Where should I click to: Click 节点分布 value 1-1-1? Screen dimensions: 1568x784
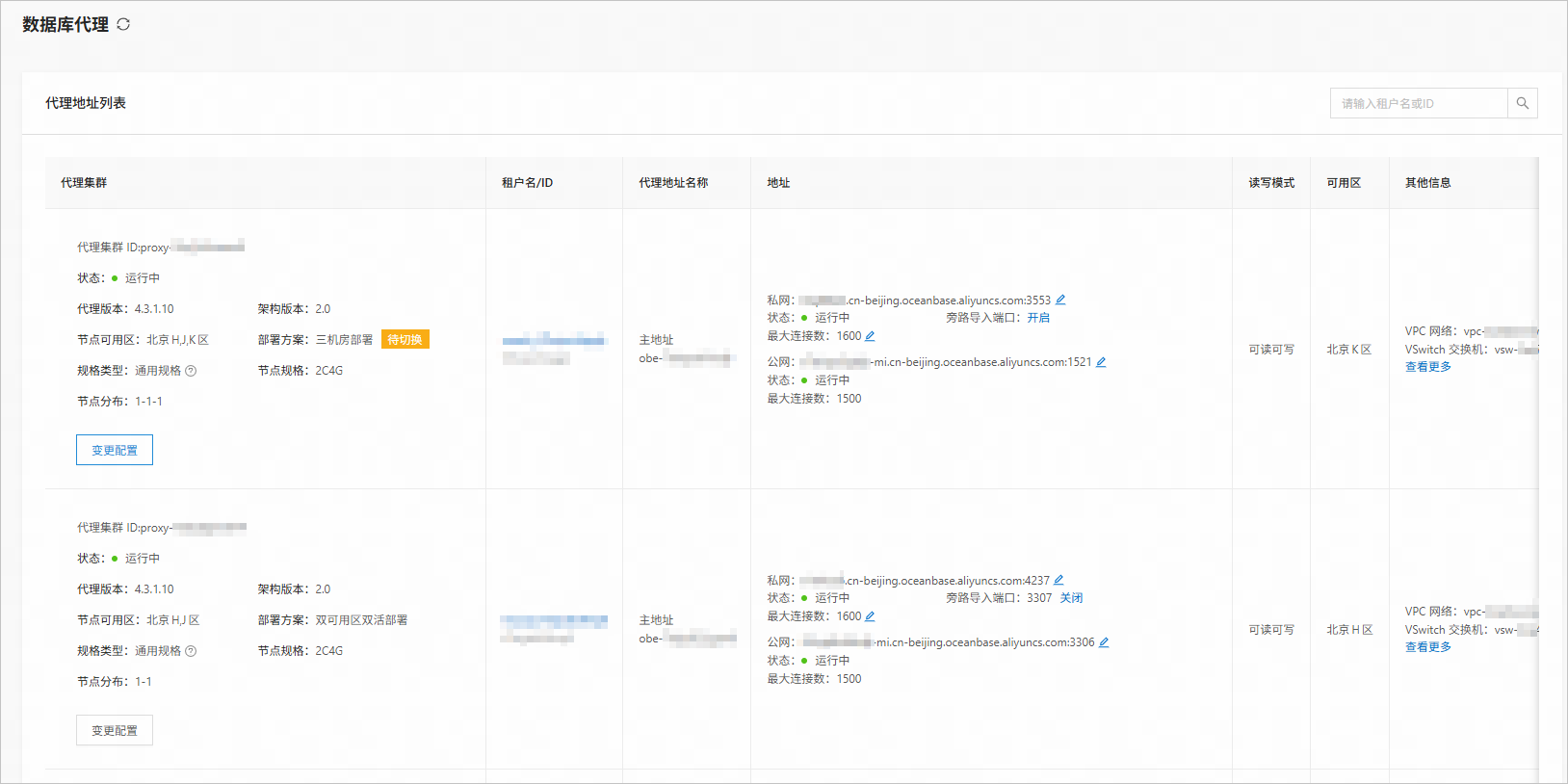click(148, 402)
